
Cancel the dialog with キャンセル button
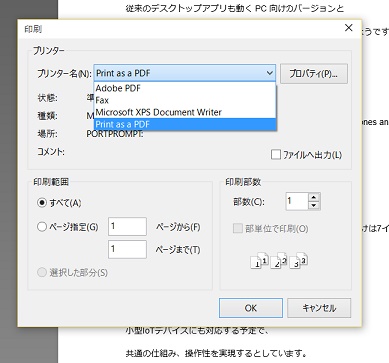[319, 308]
